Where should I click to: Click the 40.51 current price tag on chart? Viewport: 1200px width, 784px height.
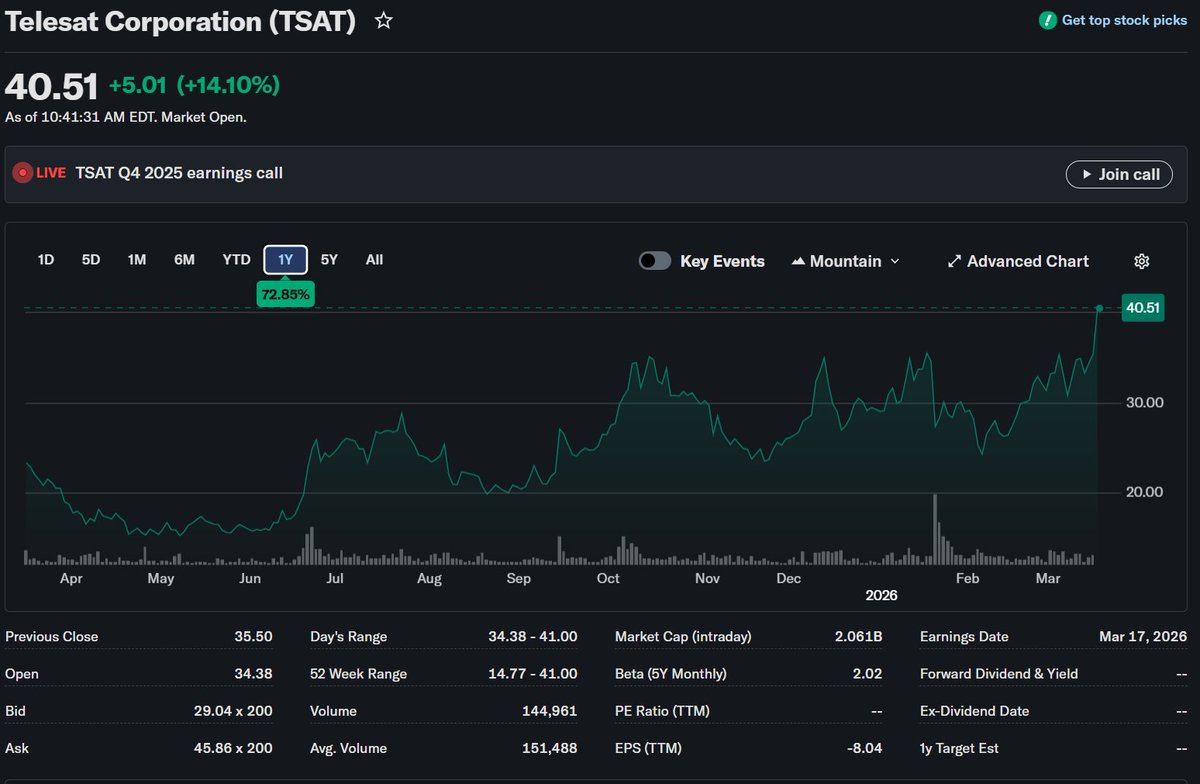tap(1143, 308)
